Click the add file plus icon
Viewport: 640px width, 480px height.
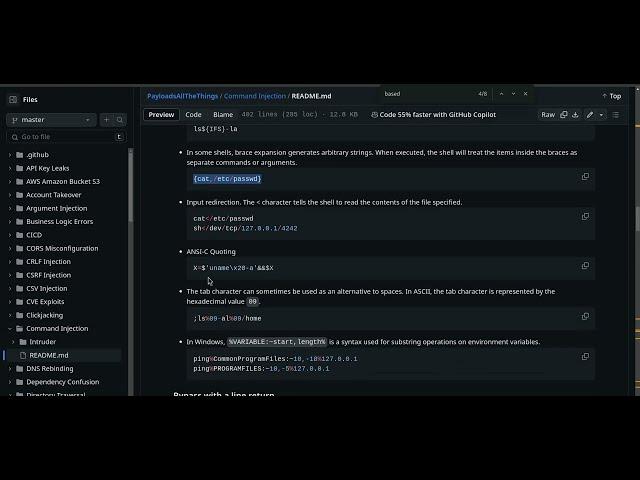tap(106, 120)
